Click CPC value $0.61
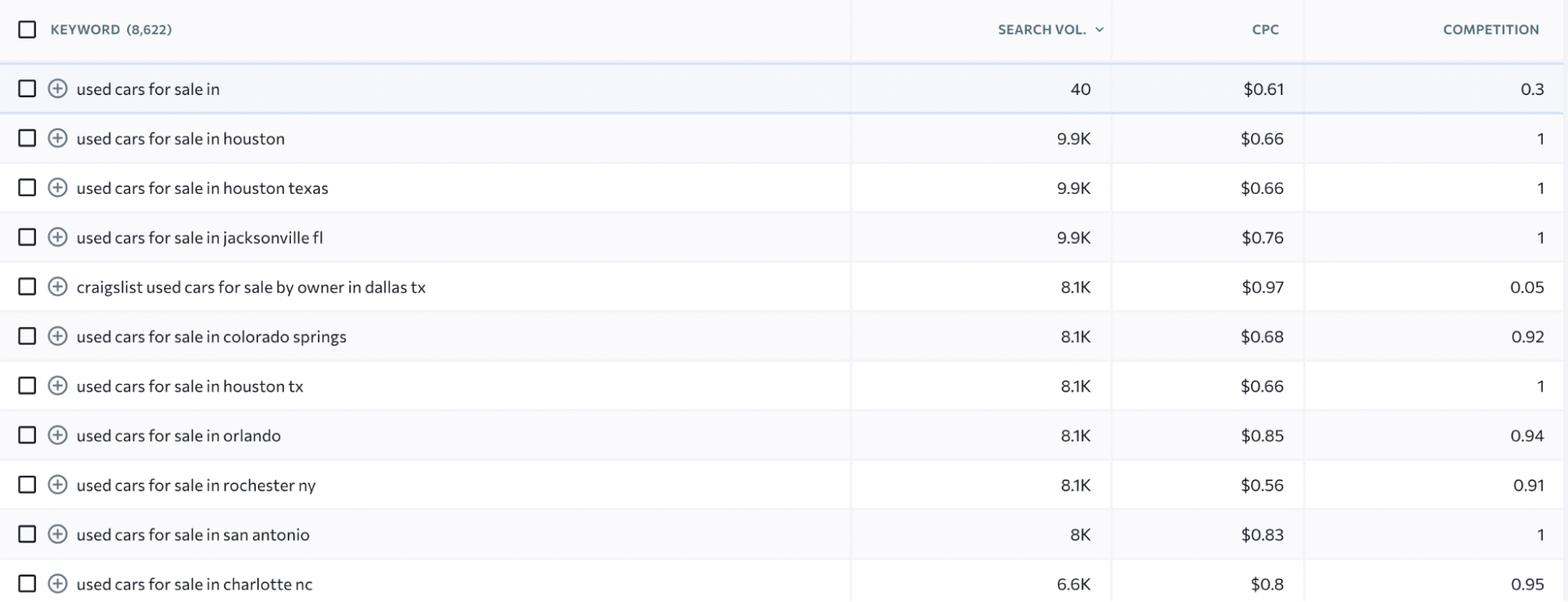The height and width of the screenshot is (602, 1568). 1264,89
